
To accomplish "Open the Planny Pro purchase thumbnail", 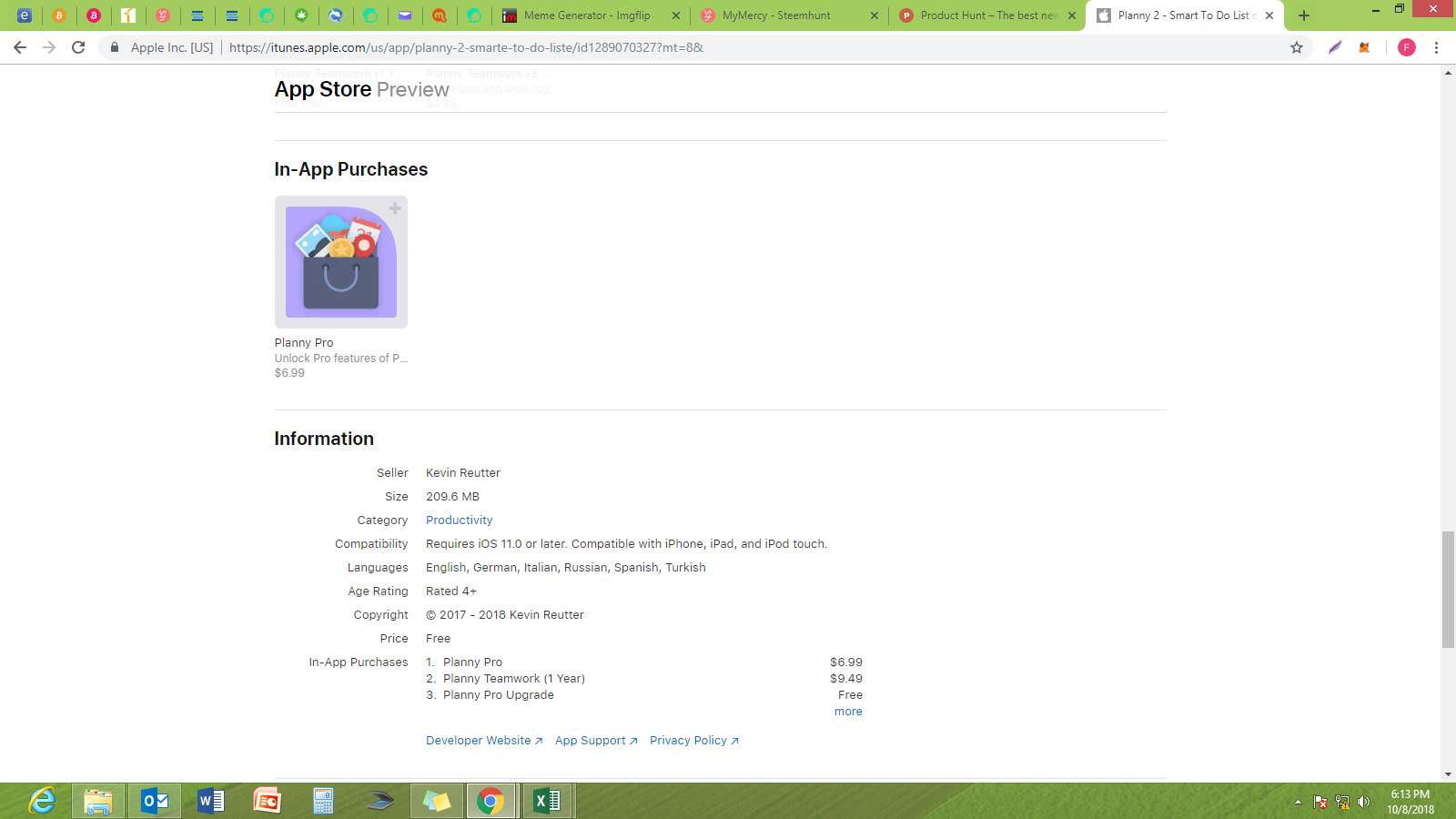I will [x=341, y=262].
